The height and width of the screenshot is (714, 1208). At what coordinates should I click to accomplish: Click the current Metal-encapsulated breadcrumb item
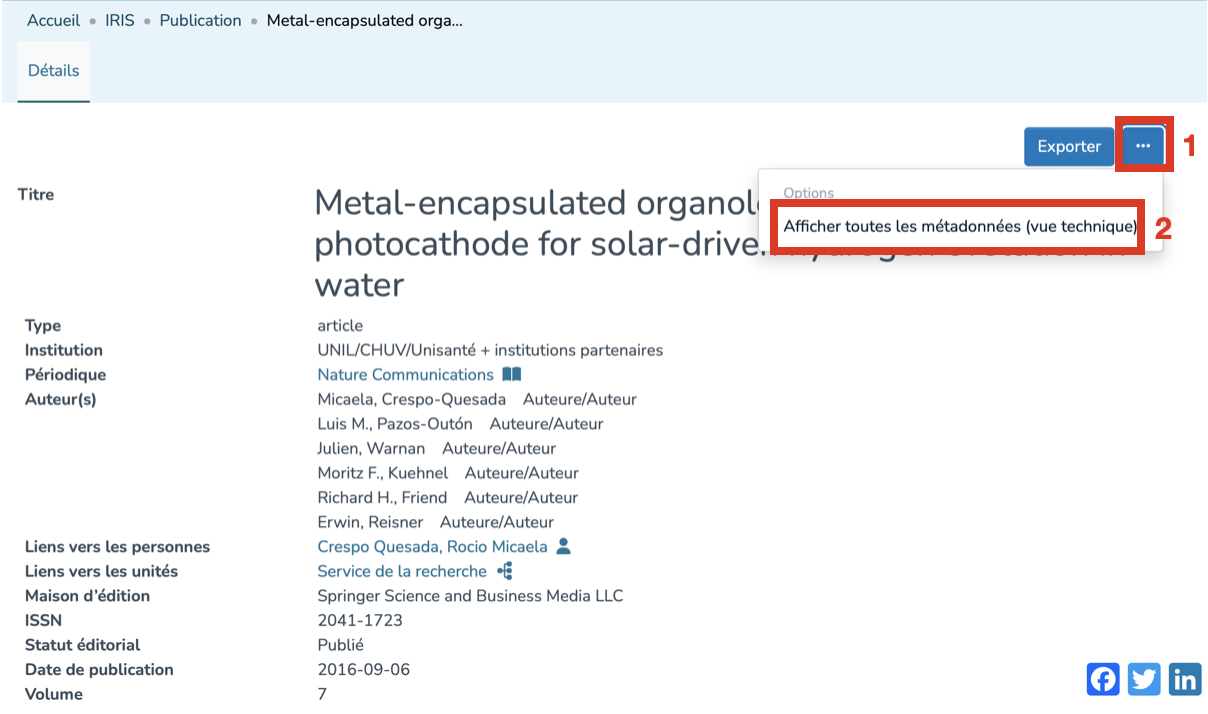(x=364, y=21)
